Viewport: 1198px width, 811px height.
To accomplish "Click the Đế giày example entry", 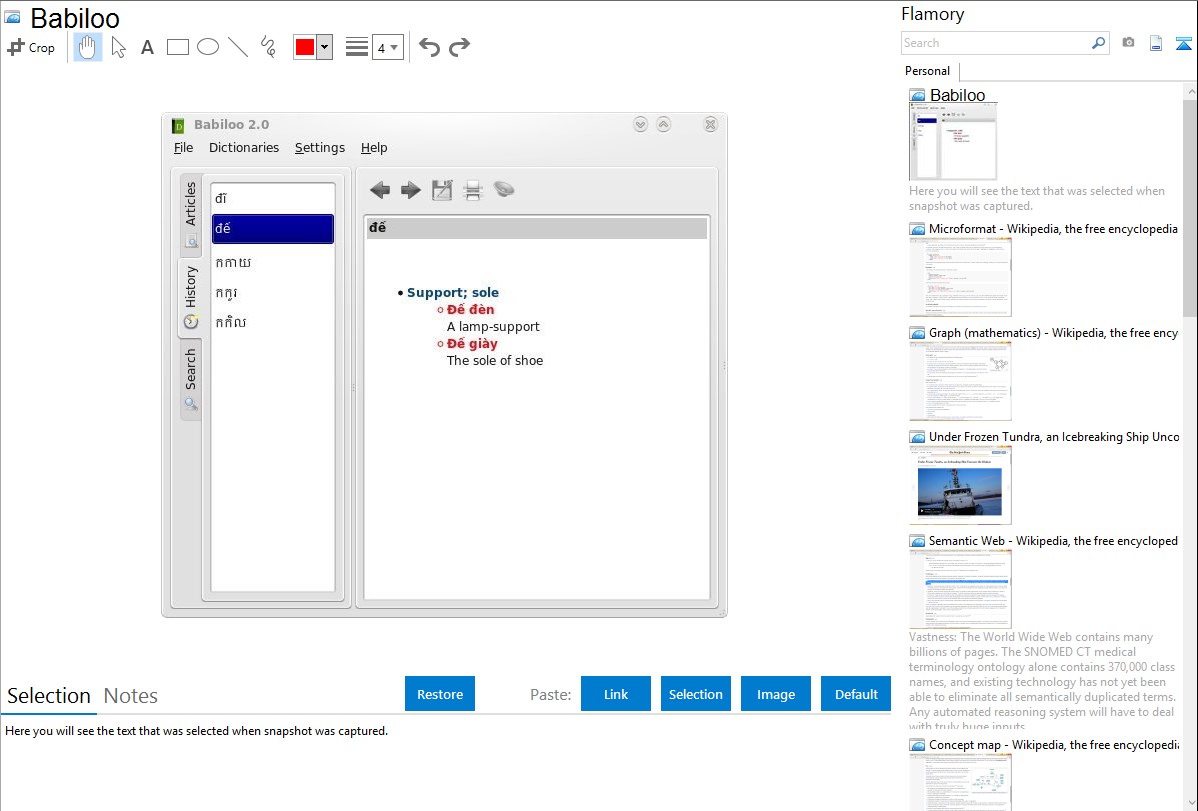I will pos(472,344).
